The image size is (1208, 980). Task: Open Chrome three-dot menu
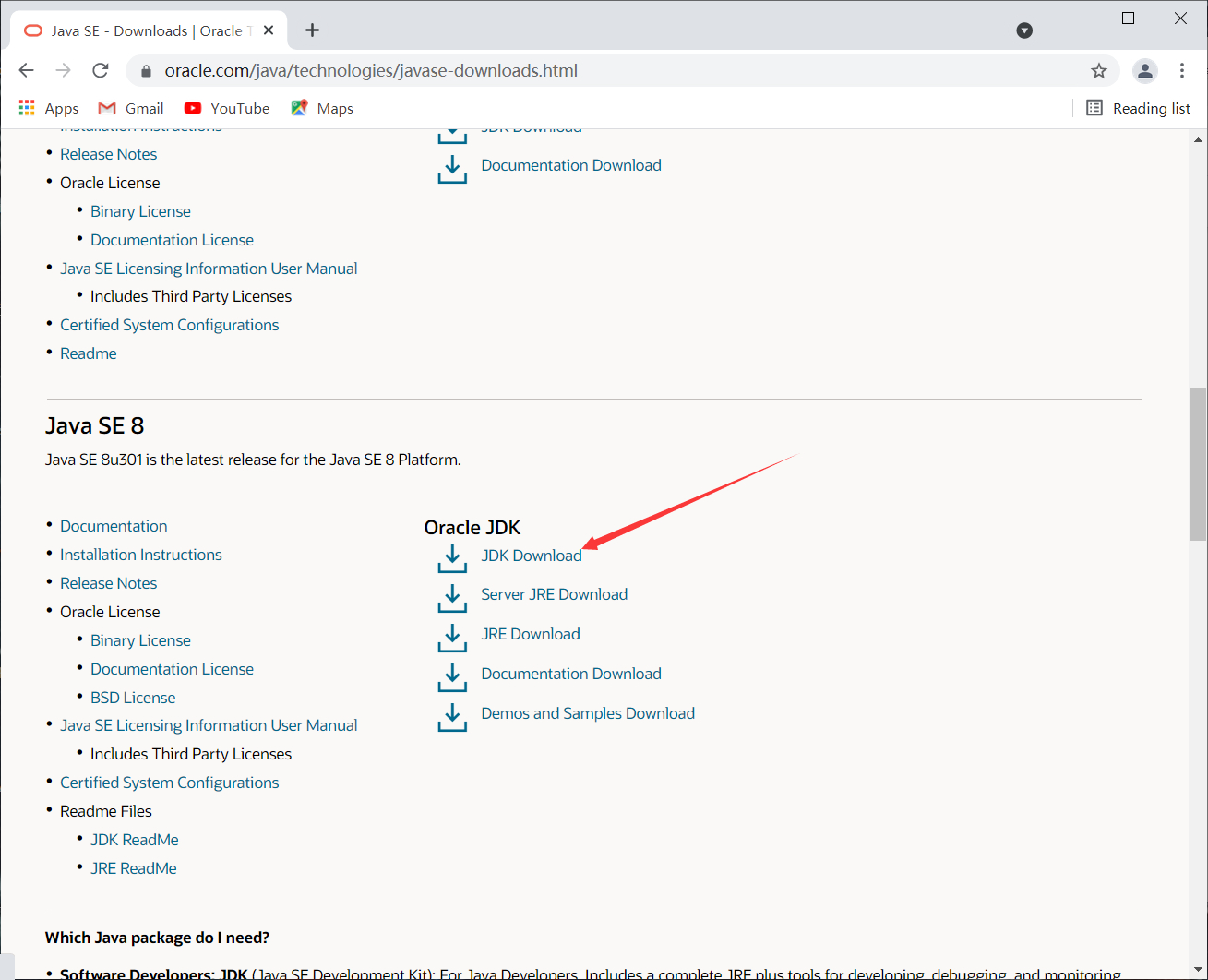1182,71
